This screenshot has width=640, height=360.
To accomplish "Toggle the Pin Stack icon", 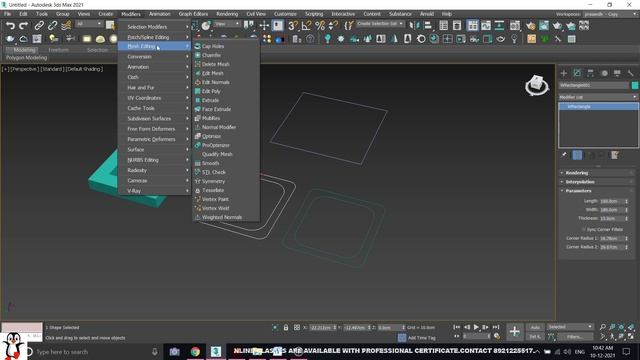I will pos(564,155).
